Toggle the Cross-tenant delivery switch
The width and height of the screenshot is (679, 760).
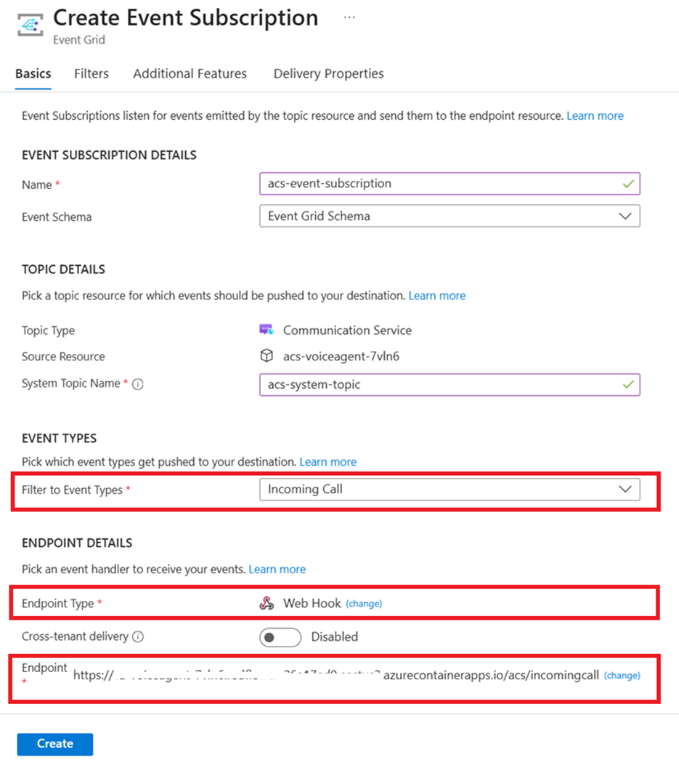(x=280, y=637)
